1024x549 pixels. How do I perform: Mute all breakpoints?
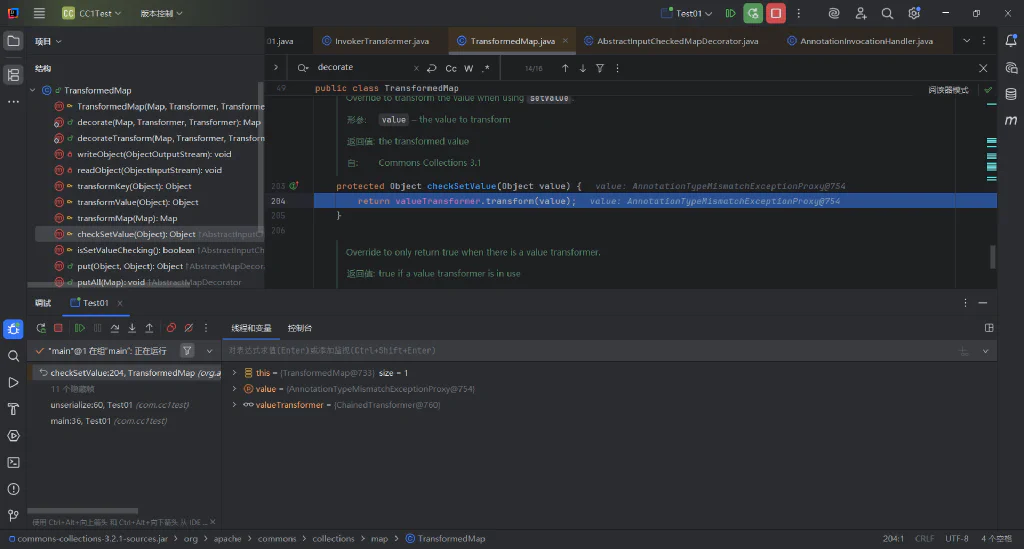click(x=189, y=328)
